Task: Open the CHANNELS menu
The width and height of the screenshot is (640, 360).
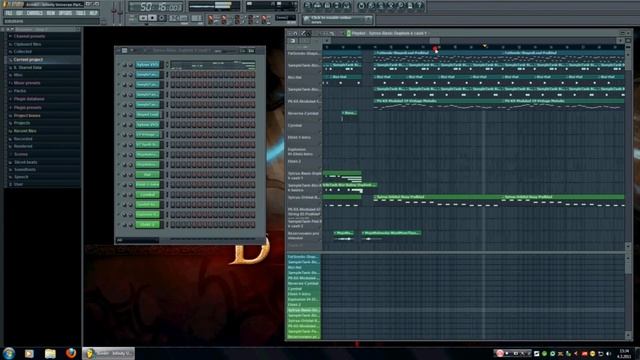Action: coord(34,13)
